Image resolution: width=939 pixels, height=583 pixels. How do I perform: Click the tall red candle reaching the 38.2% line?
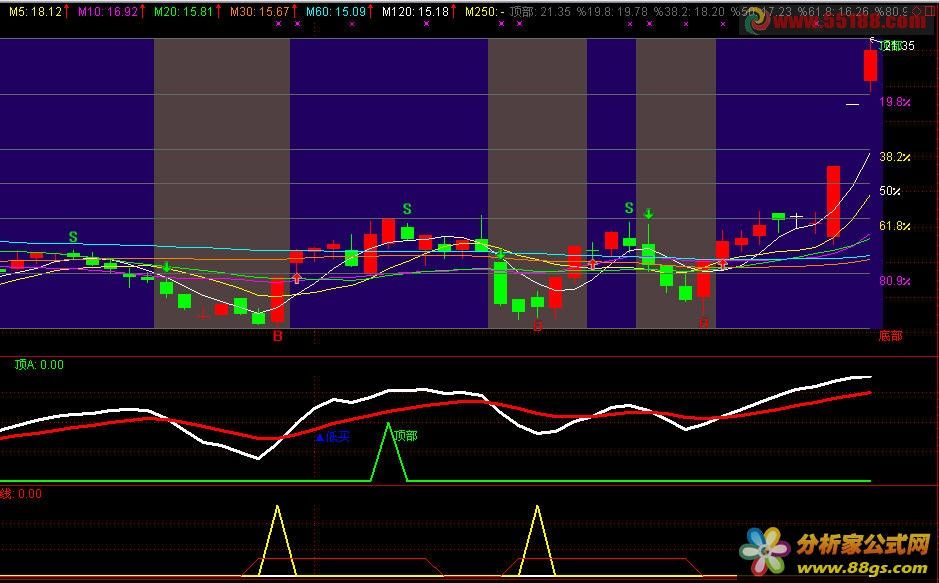tap(833, 202)
